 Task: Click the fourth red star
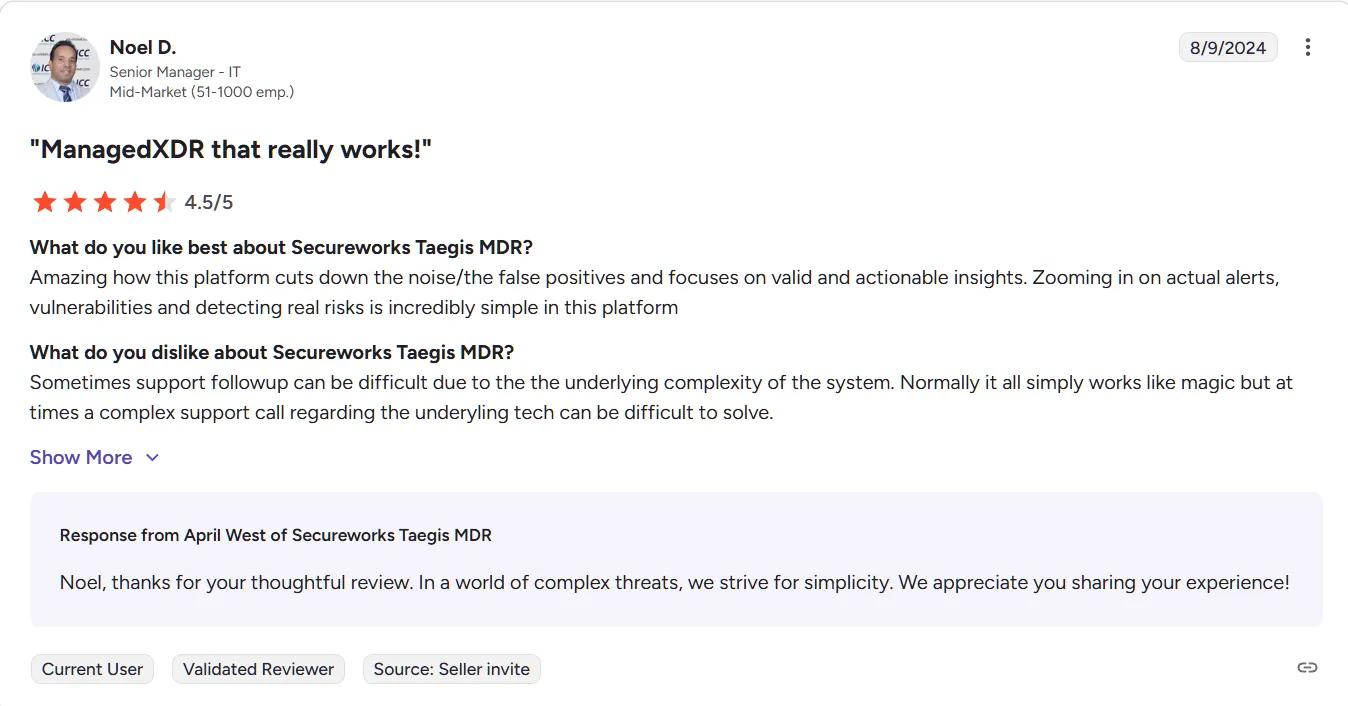tap(134, 201)
